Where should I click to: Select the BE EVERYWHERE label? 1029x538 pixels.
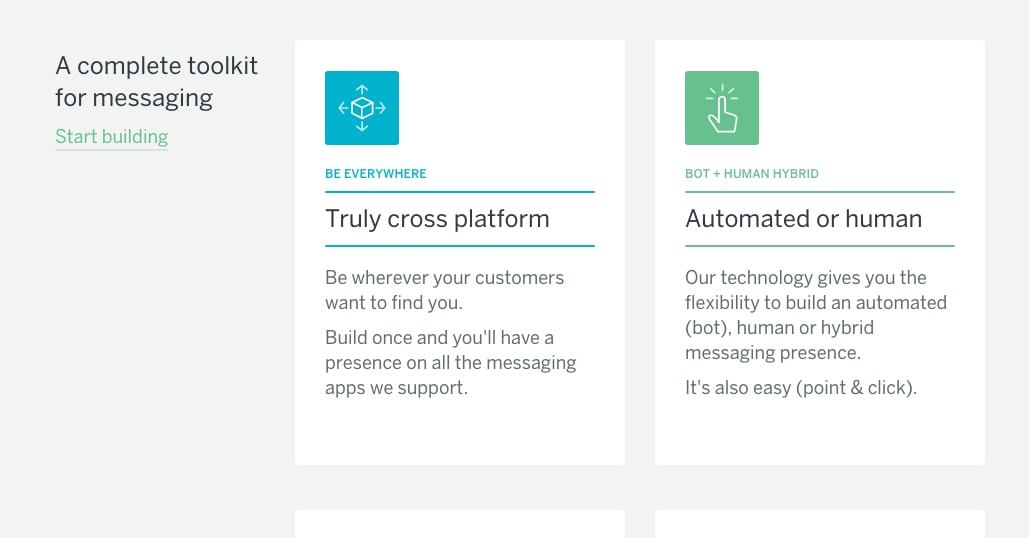376,174
